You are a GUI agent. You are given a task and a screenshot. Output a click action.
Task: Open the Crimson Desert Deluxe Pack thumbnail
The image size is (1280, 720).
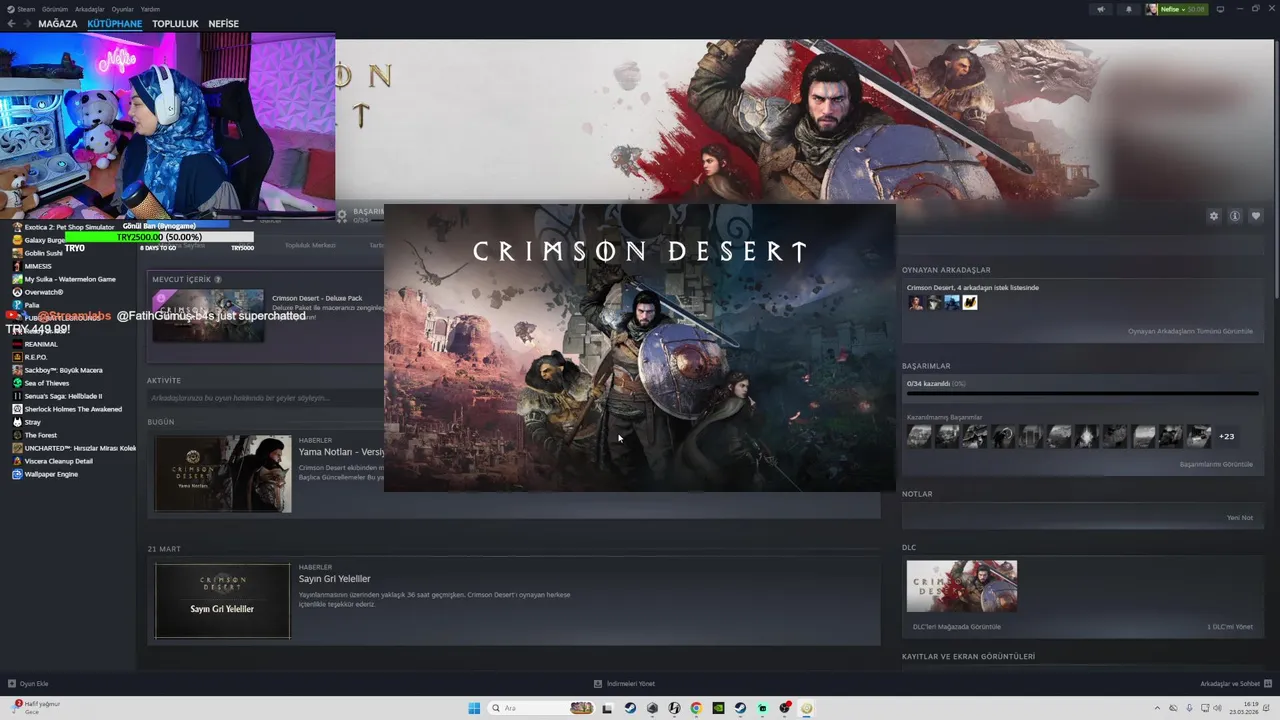pyautogui.click(x=208, y=316)
